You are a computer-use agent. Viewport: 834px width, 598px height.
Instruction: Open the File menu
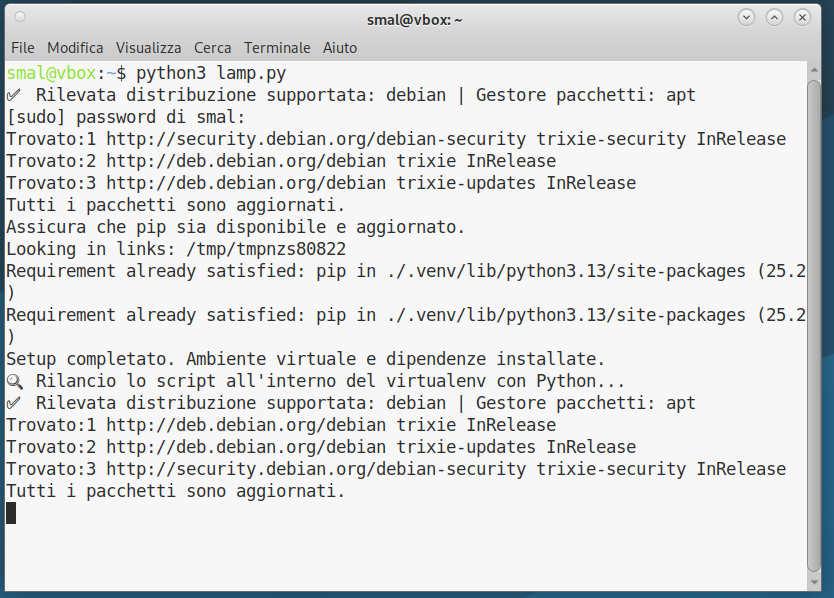pos(22,47)
